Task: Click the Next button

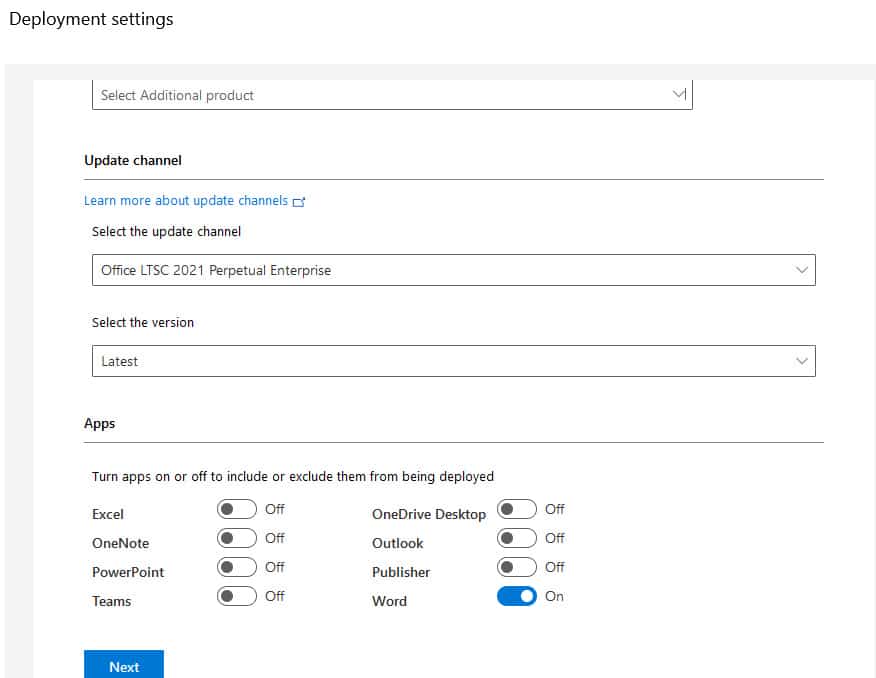Action: point(123,666)
